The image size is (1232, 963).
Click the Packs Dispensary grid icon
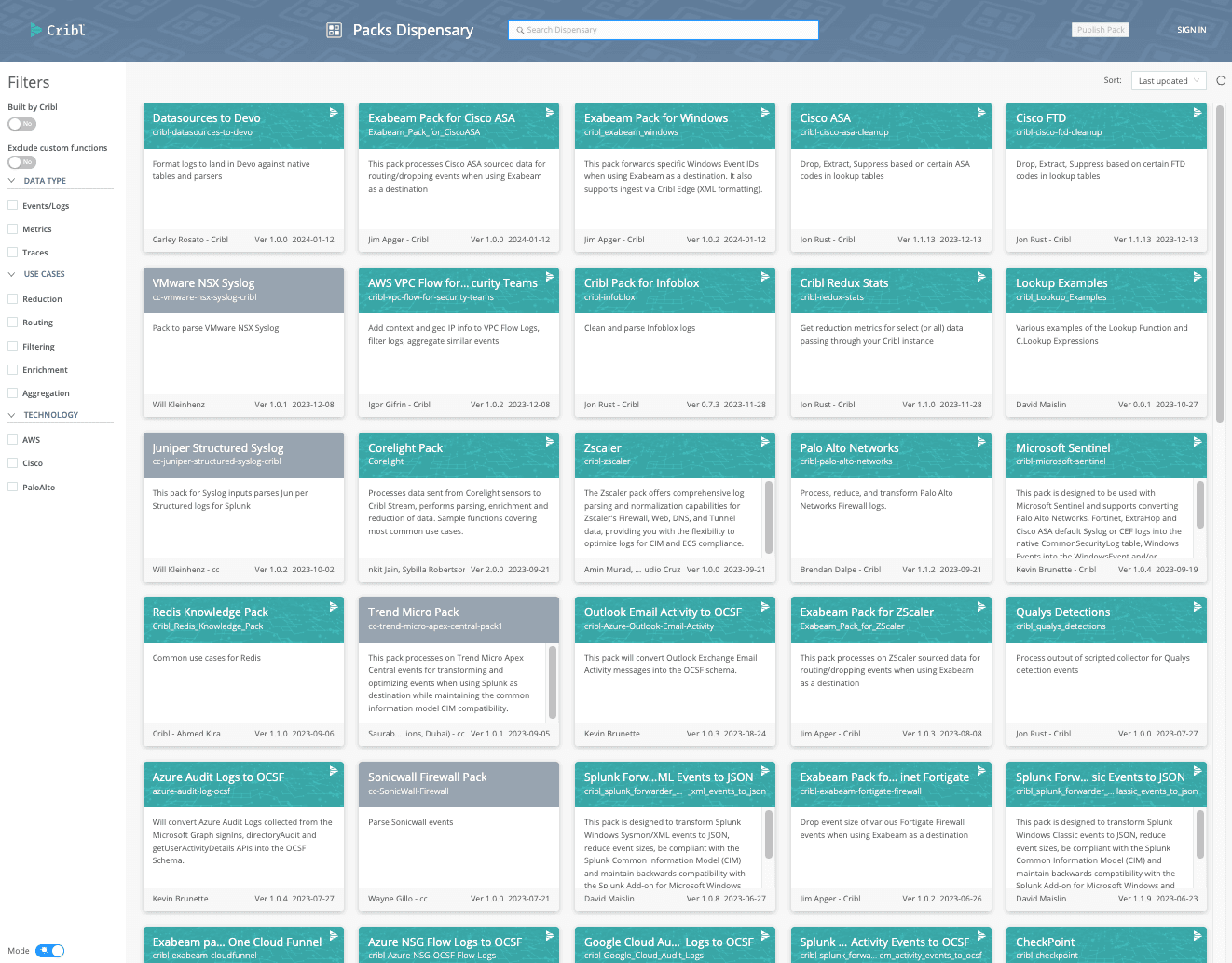click(x=334, y=30)
